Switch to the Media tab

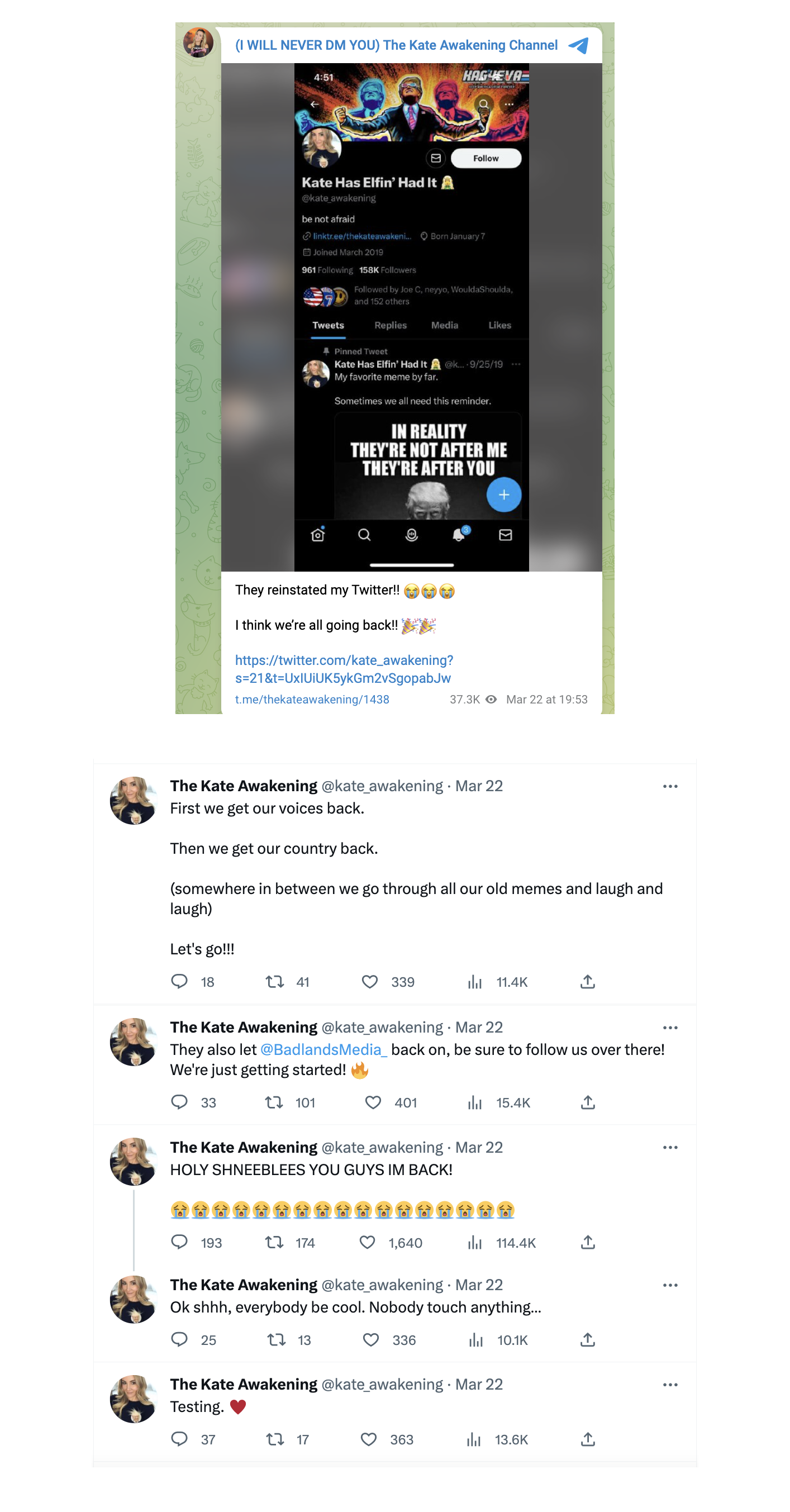click(444, 325)
